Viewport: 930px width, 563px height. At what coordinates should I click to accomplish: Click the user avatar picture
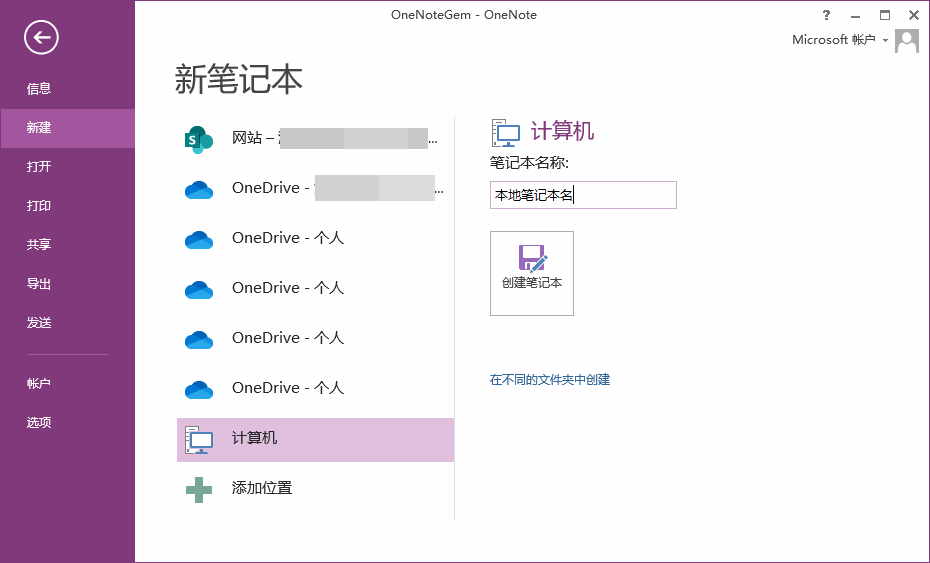click(x=907, y=41)
